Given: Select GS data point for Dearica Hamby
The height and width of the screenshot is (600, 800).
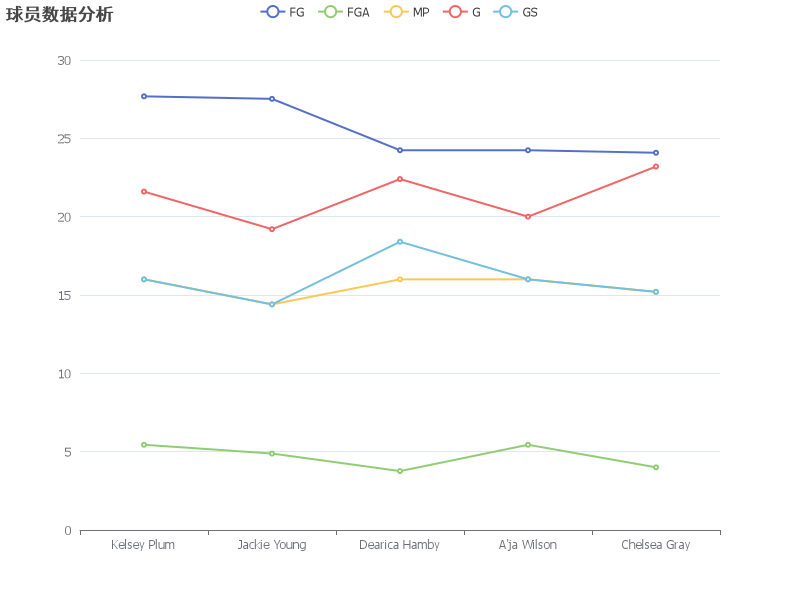Looking at the screenshot, I should point(400,242).
